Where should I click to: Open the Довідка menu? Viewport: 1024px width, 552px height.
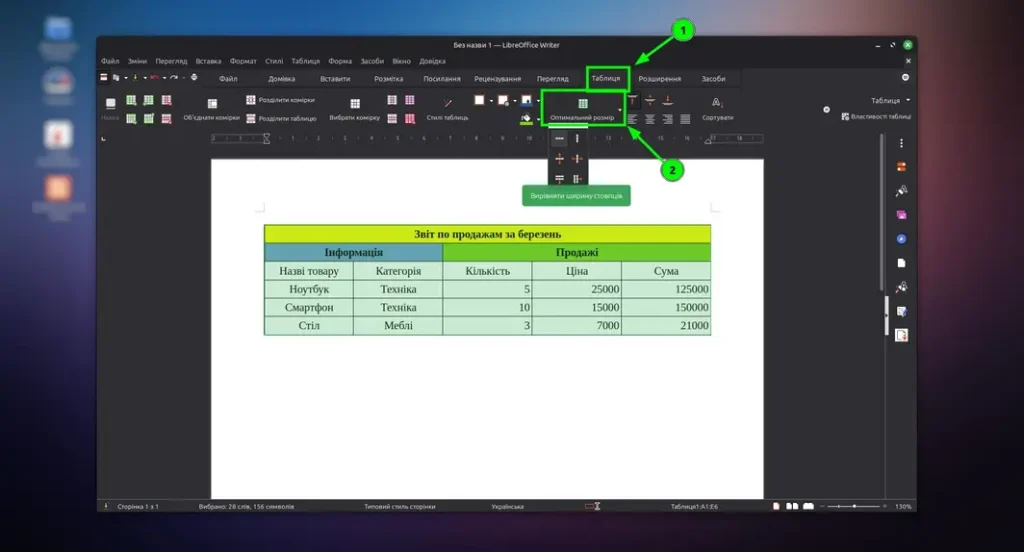point(432,61)
